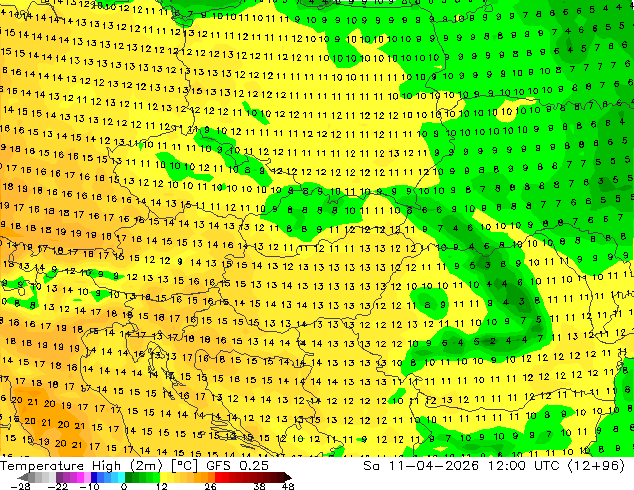The height and width of the screenshot is (490, 634).
Task: Click the dark maroon end of the legend bar
Action: point(284,477)
